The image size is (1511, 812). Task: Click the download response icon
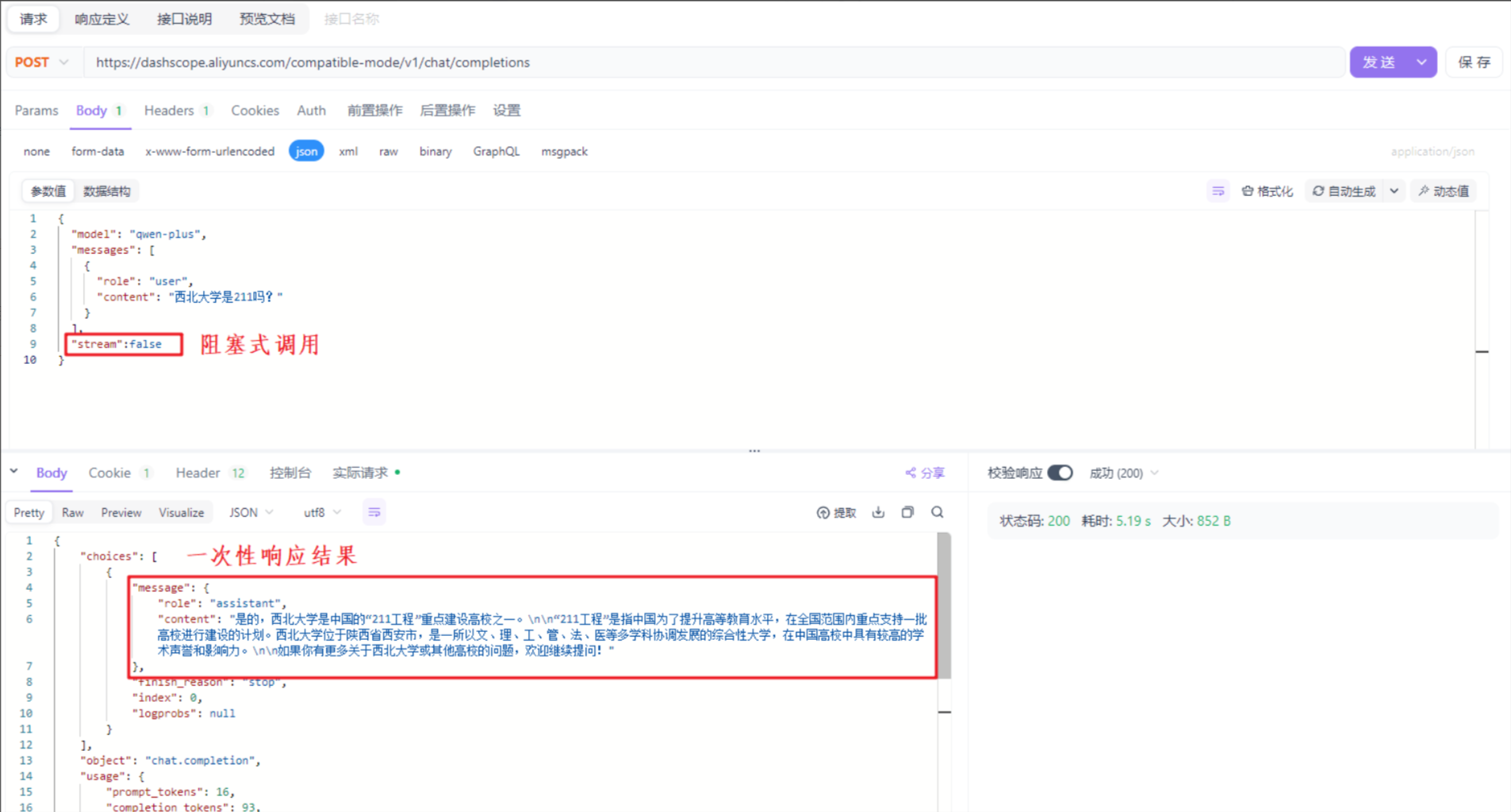pos(878,512)
